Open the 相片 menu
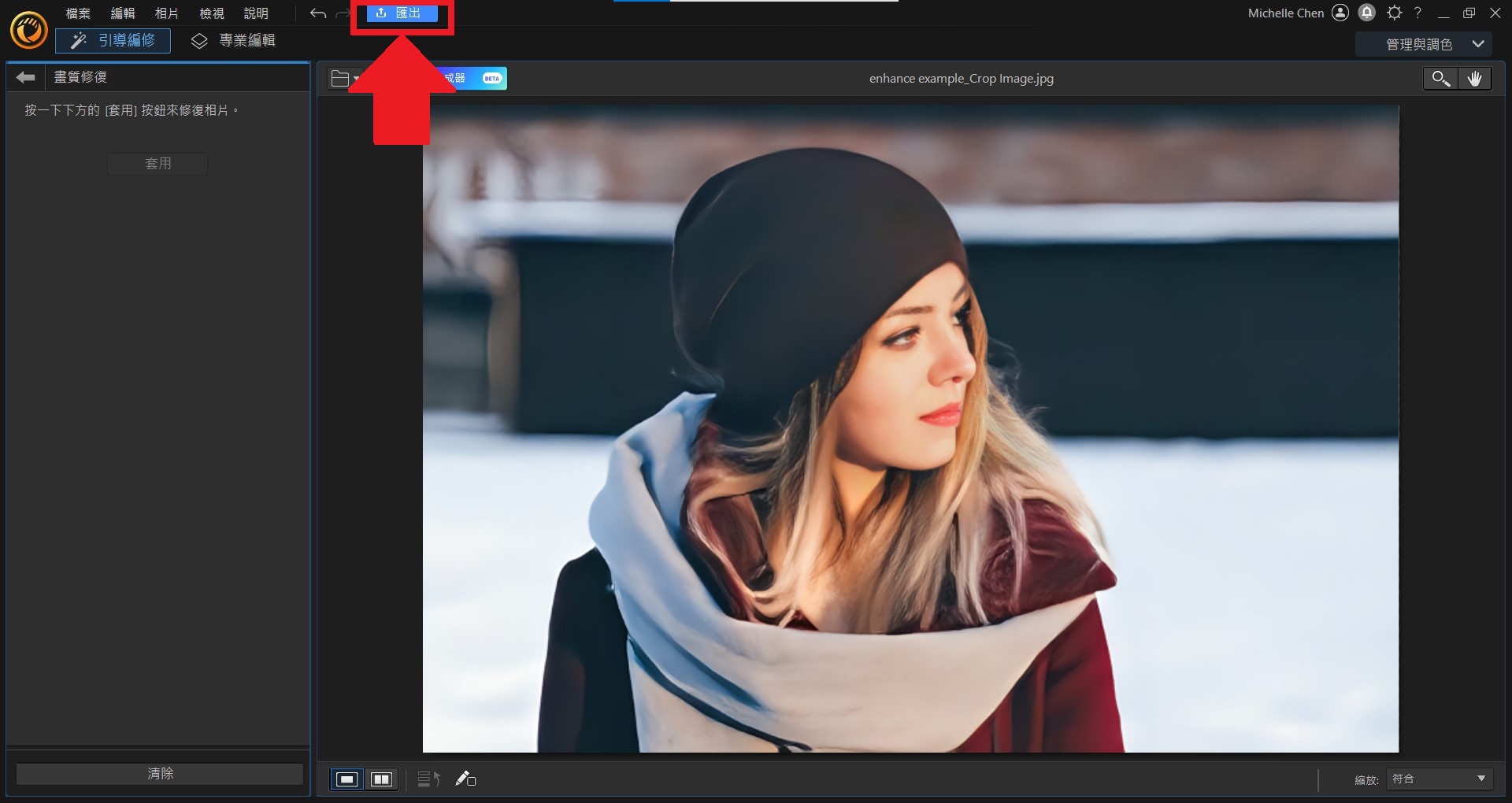1512x803 pixels. [166, 13]
